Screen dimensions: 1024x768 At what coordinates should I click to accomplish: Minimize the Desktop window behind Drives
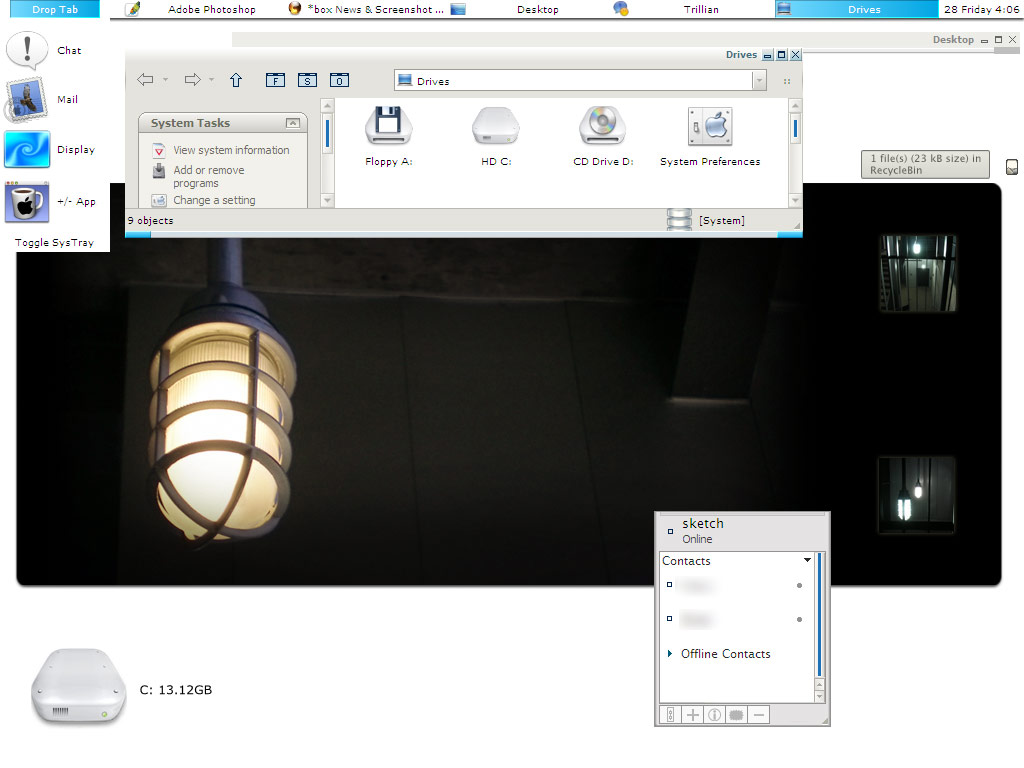click(984, 40)
